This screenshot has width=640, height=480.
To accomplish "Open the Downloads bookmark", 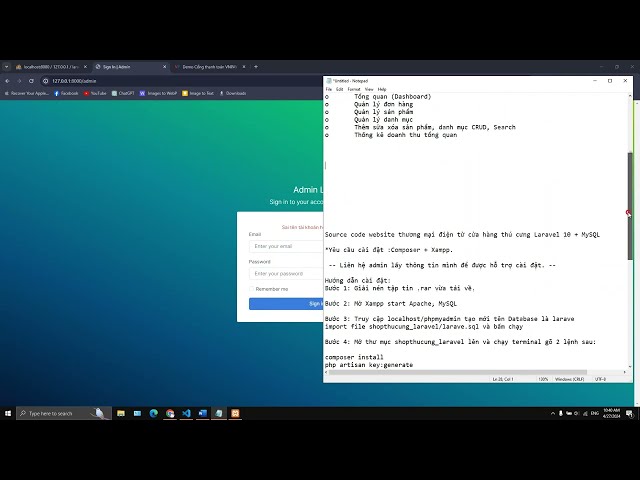I will click(233, 93).
